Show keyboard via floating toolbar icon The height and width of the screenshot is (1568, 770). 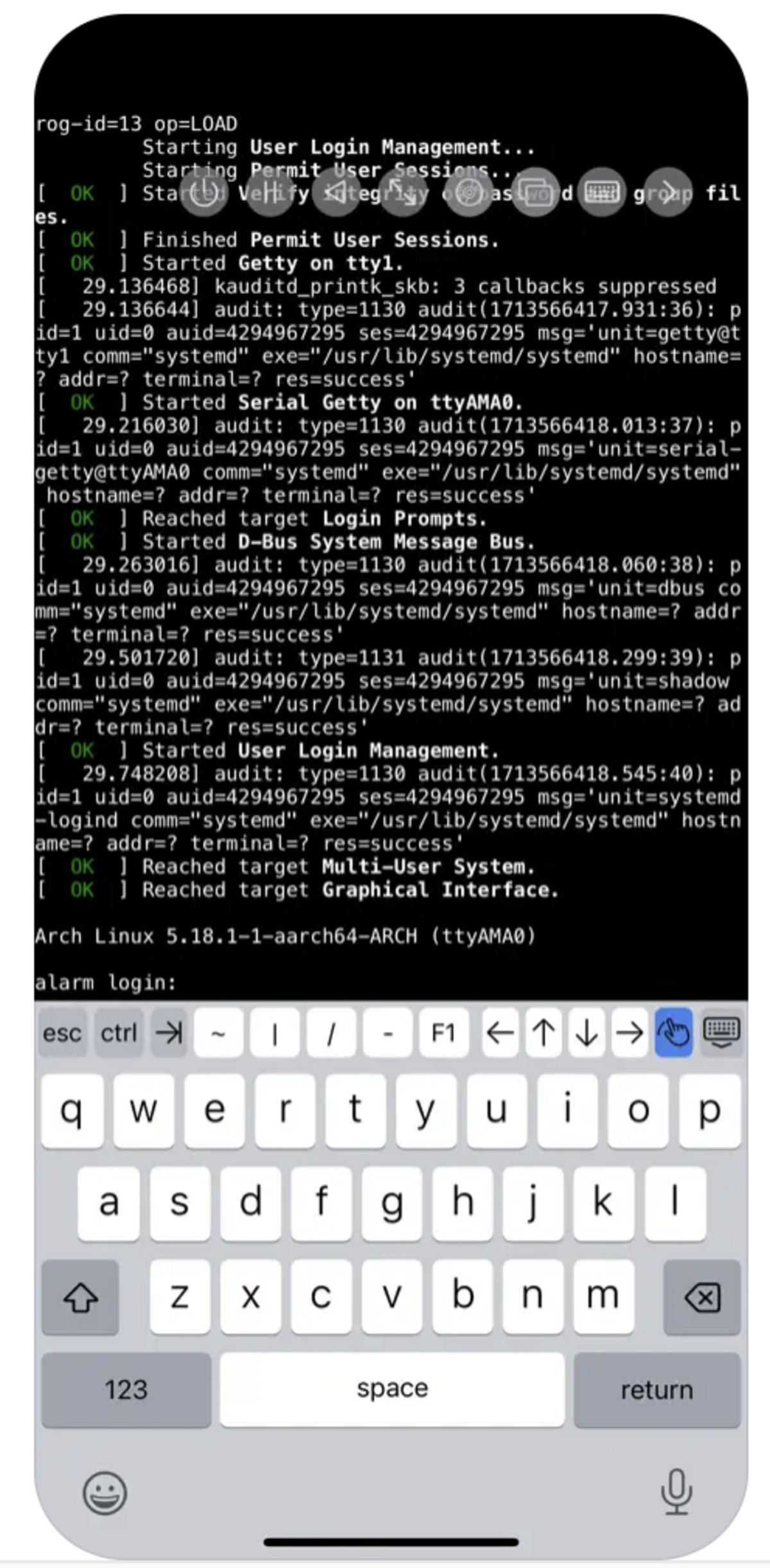click(x=601, y=192)
